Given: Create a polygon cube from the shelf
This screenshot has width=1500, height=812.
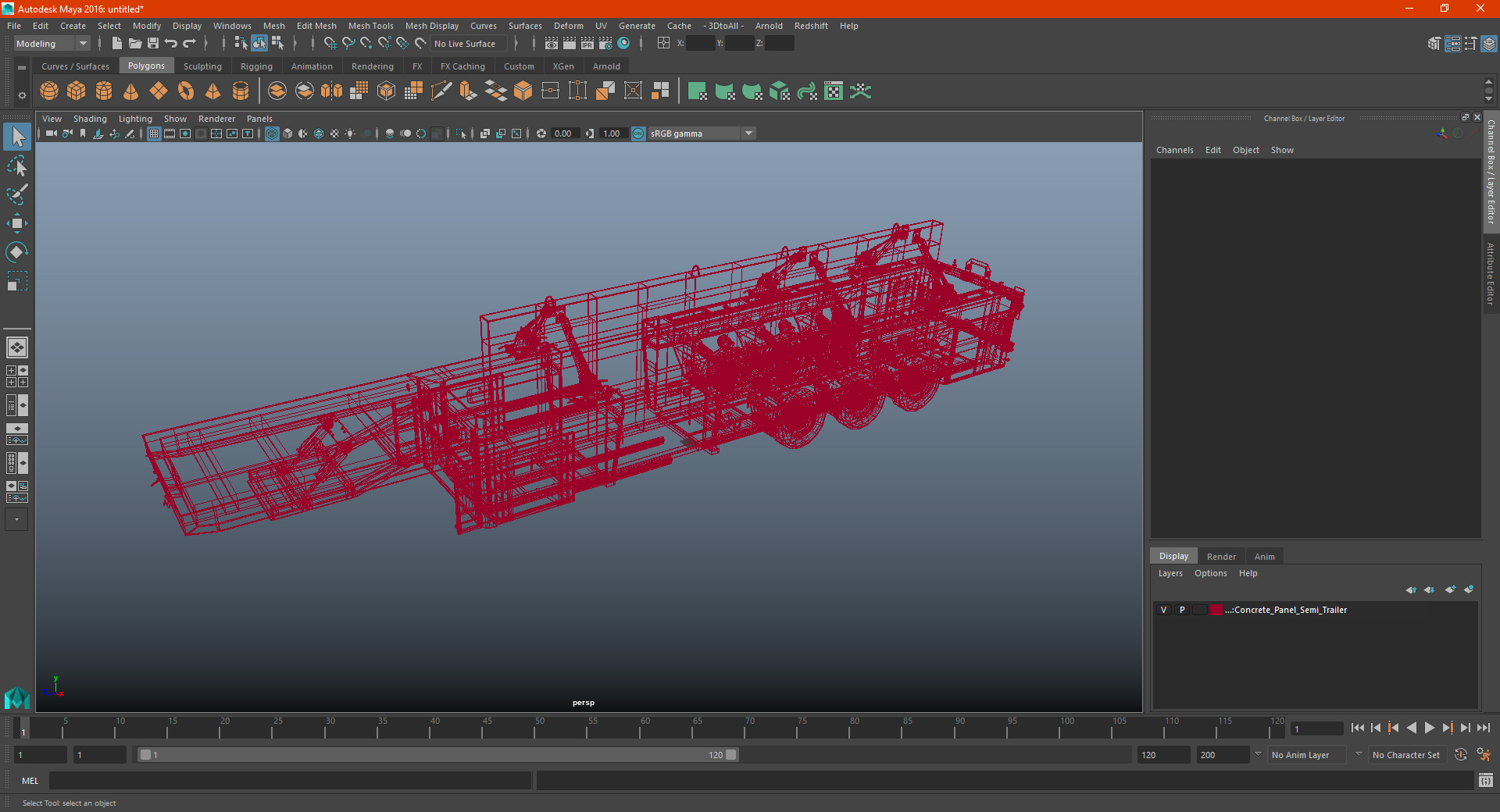Looking at the screenshot, I should tap(77, 91).
